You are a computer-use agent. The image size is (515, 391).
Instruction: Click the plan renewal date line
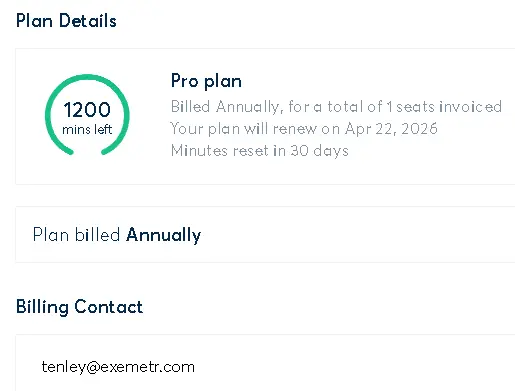tap(304, 129)
